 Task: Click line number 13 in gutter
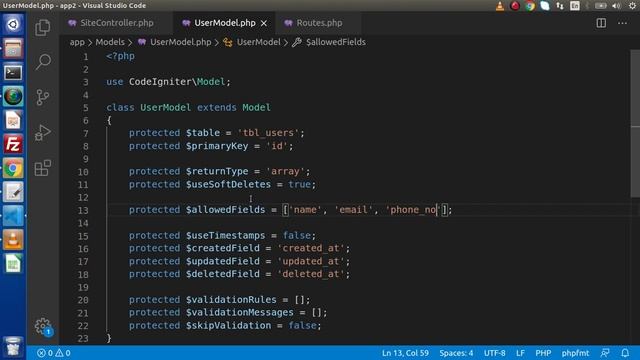(x=83, y=210)
